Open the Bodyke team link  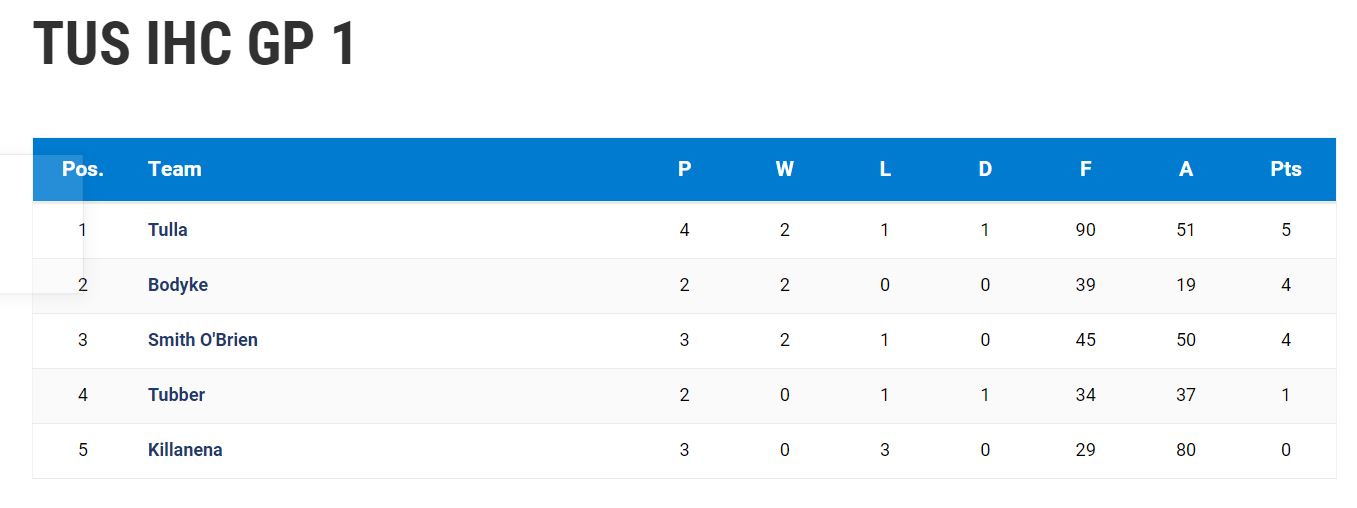[178, 285]
